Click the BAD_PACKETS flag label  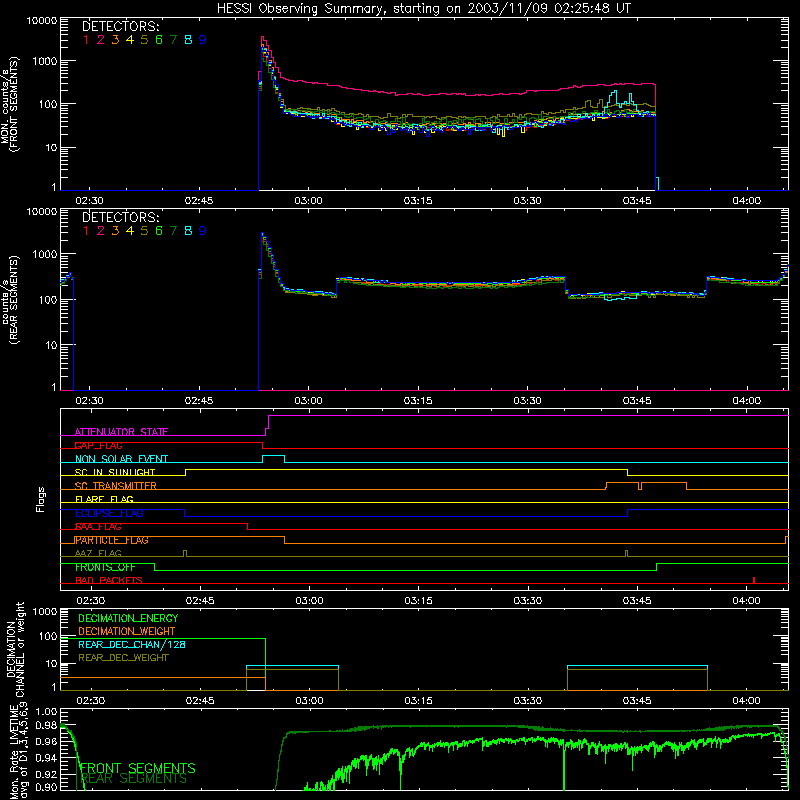coord(109,580)
